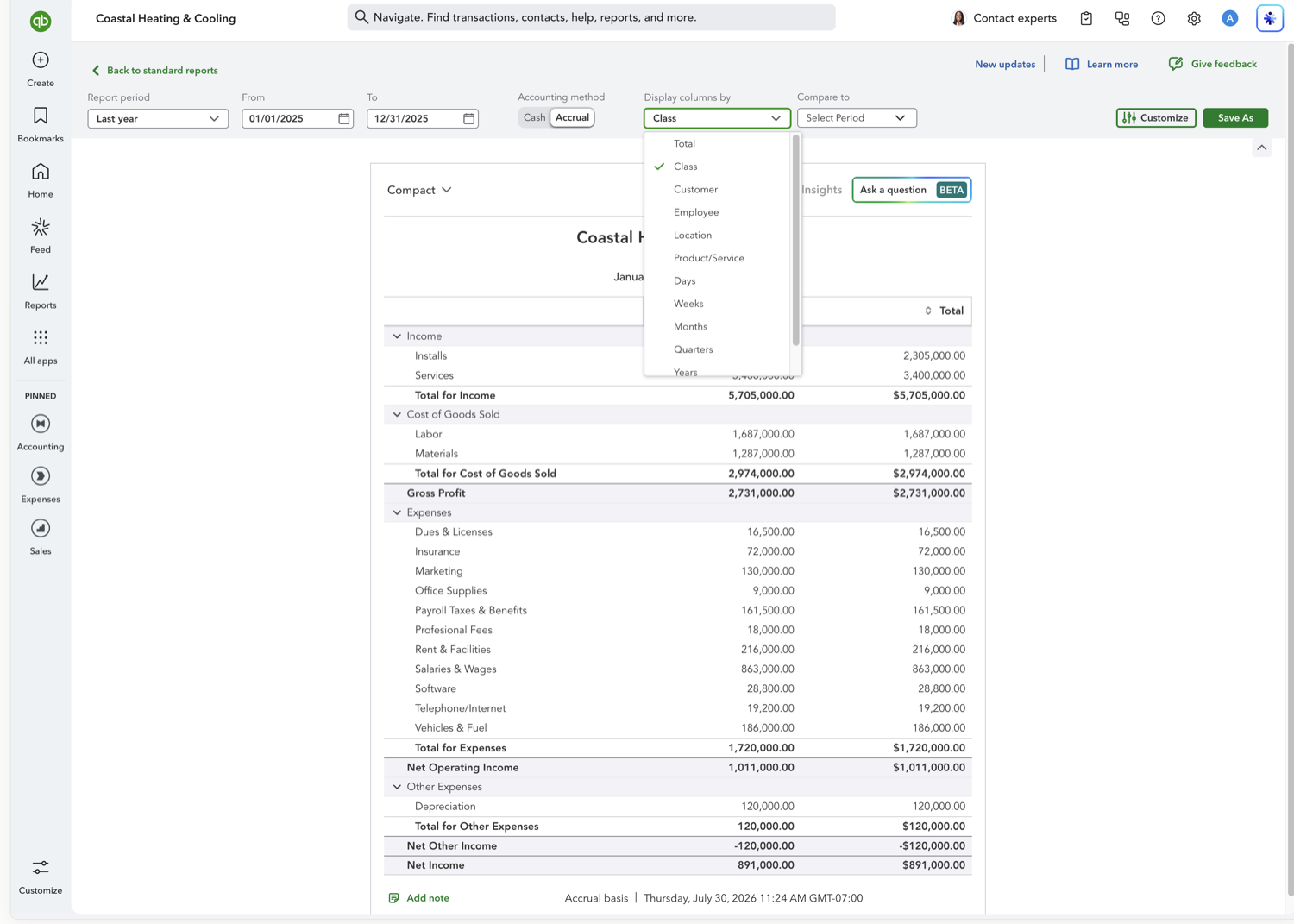Open the Intuit Assist sparkle icon
This screenshot has height=924, width=1294.
[x=1270, y=18]
